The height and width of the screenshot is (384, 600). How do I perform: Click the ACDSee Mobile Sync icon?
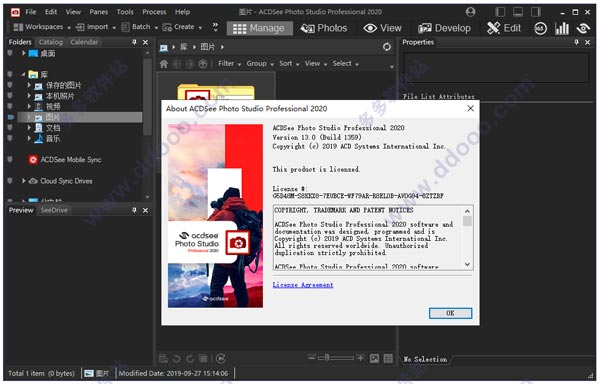click(33, 160)
